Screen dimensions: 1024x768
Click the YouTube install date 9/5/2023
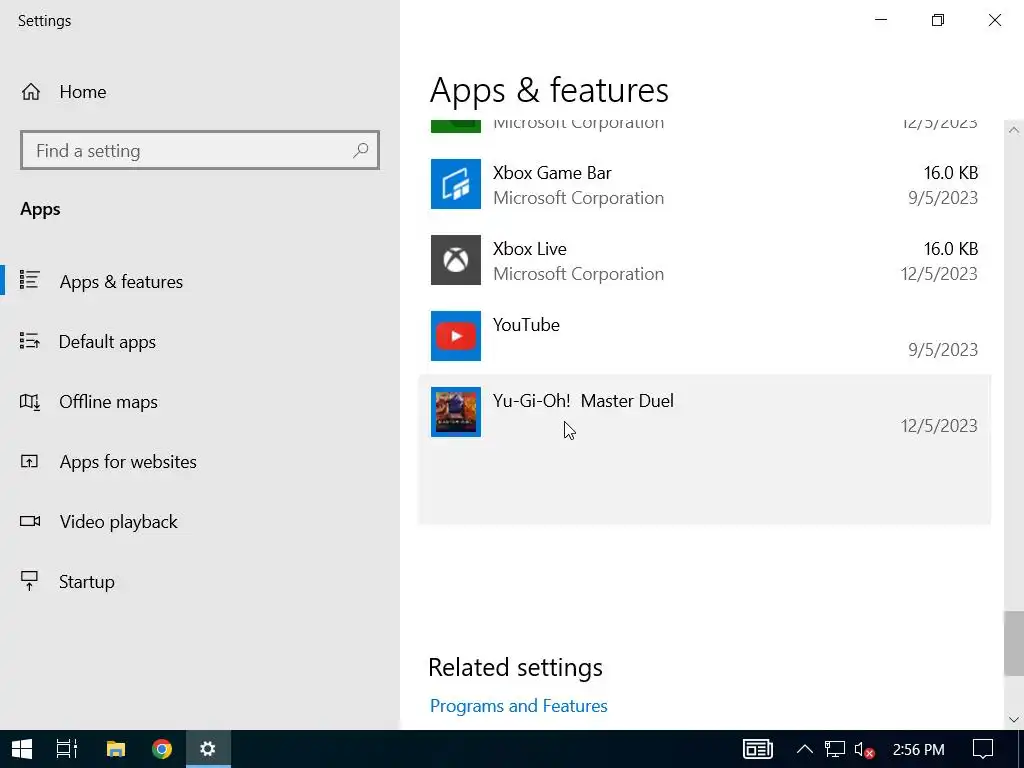[942, 350]
